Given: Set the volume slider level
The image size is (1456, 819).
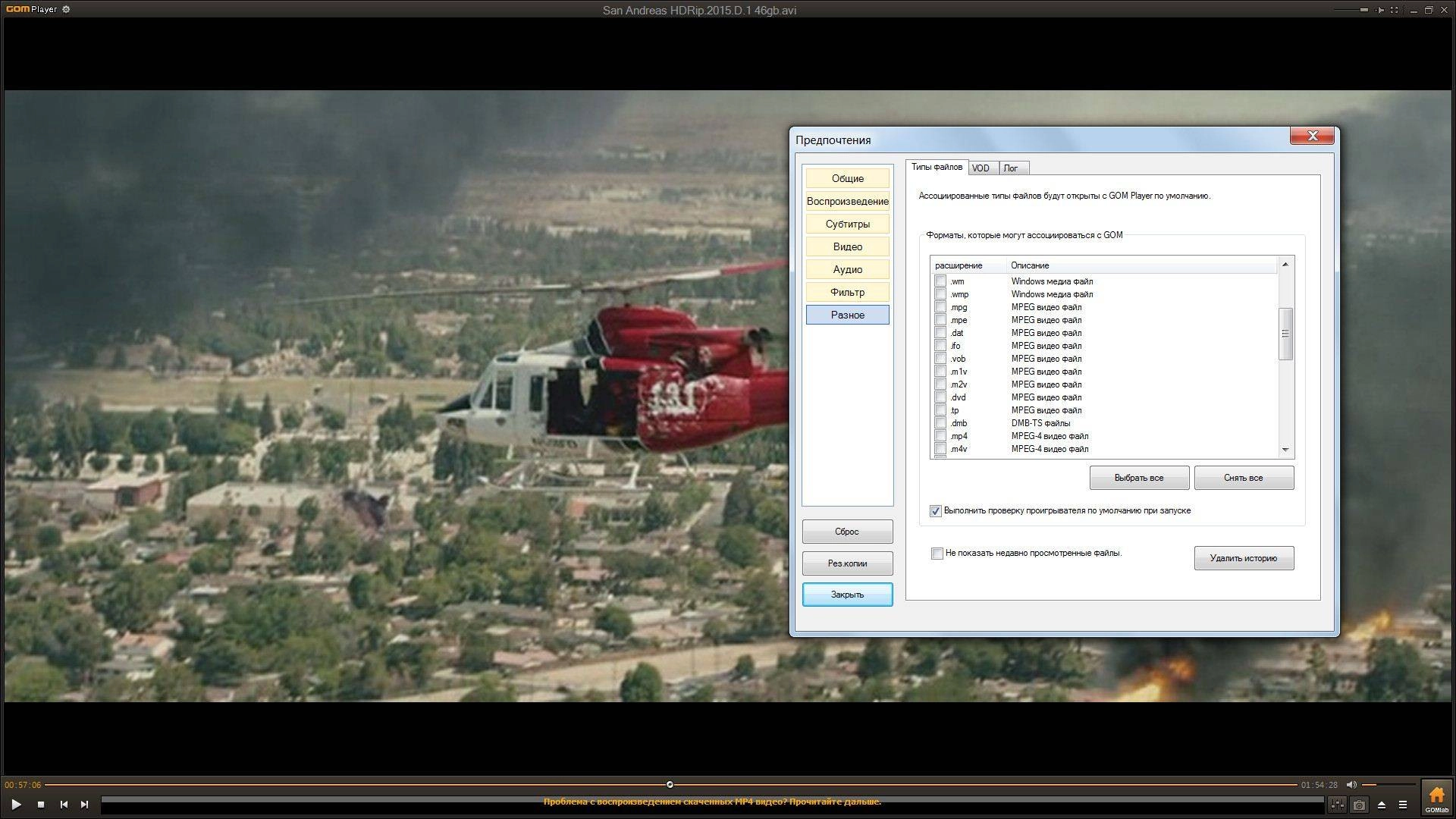Looking at the screenshot, I should click(1389, 785).
